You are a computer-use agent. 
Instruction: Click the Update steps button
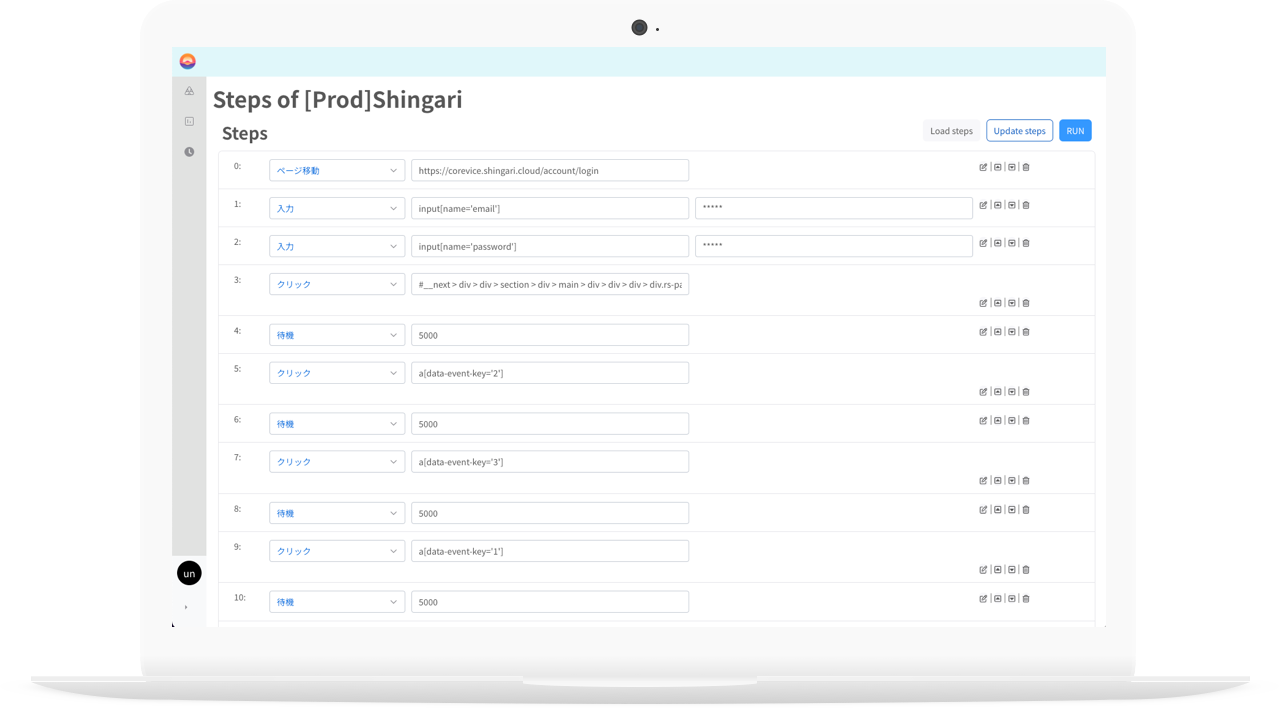(x=1019, y=131)
